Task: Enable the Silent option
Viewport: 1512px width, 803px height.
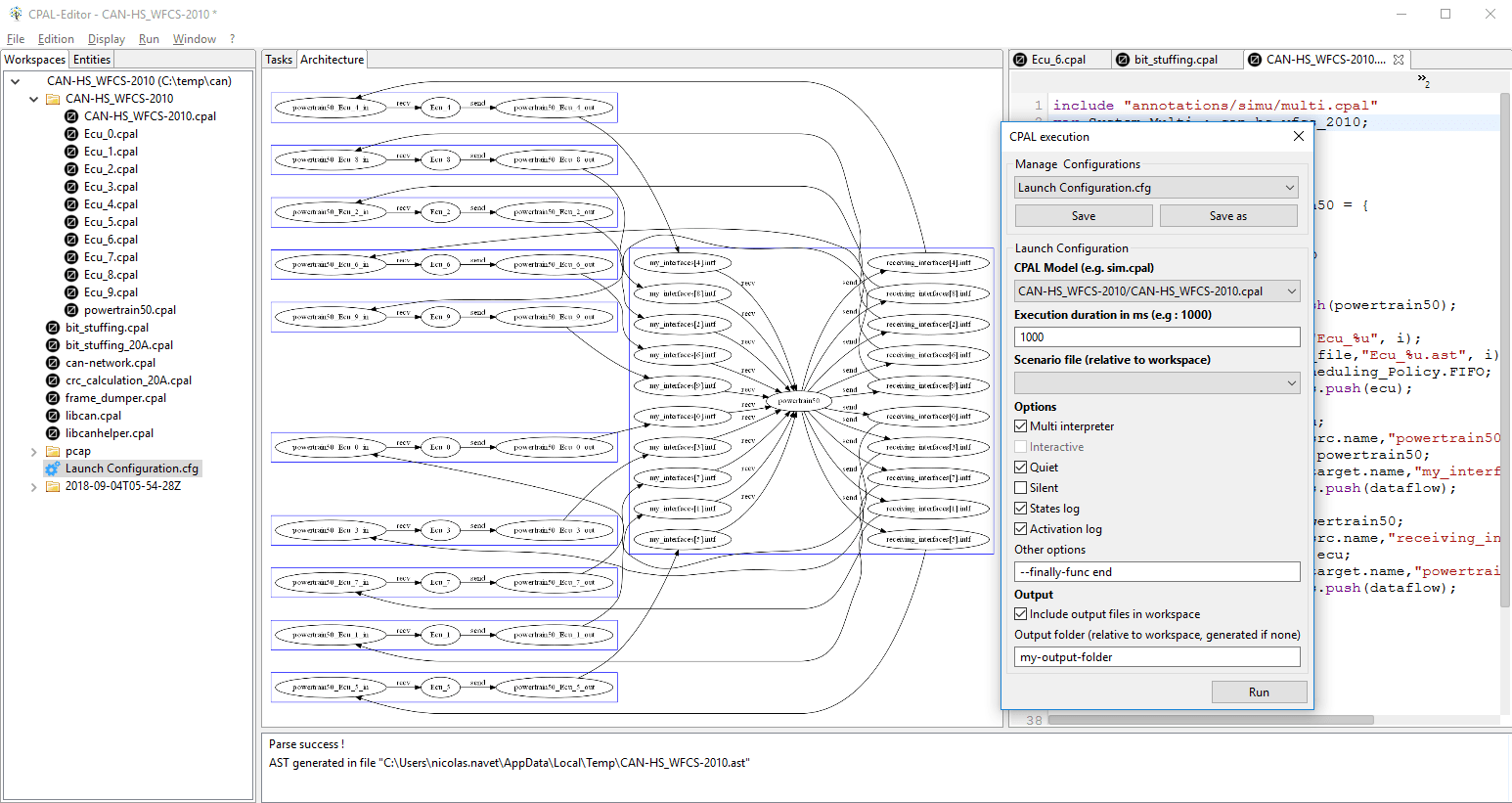Action: point(1021,488)
